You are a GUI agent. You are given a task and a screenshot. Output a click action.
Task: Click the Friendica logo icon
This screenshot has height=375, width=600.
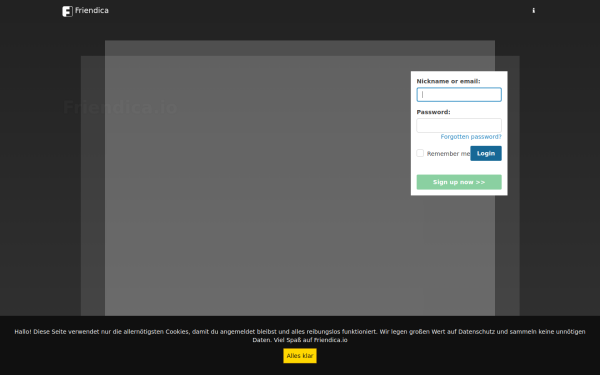[x=67, y=11]
